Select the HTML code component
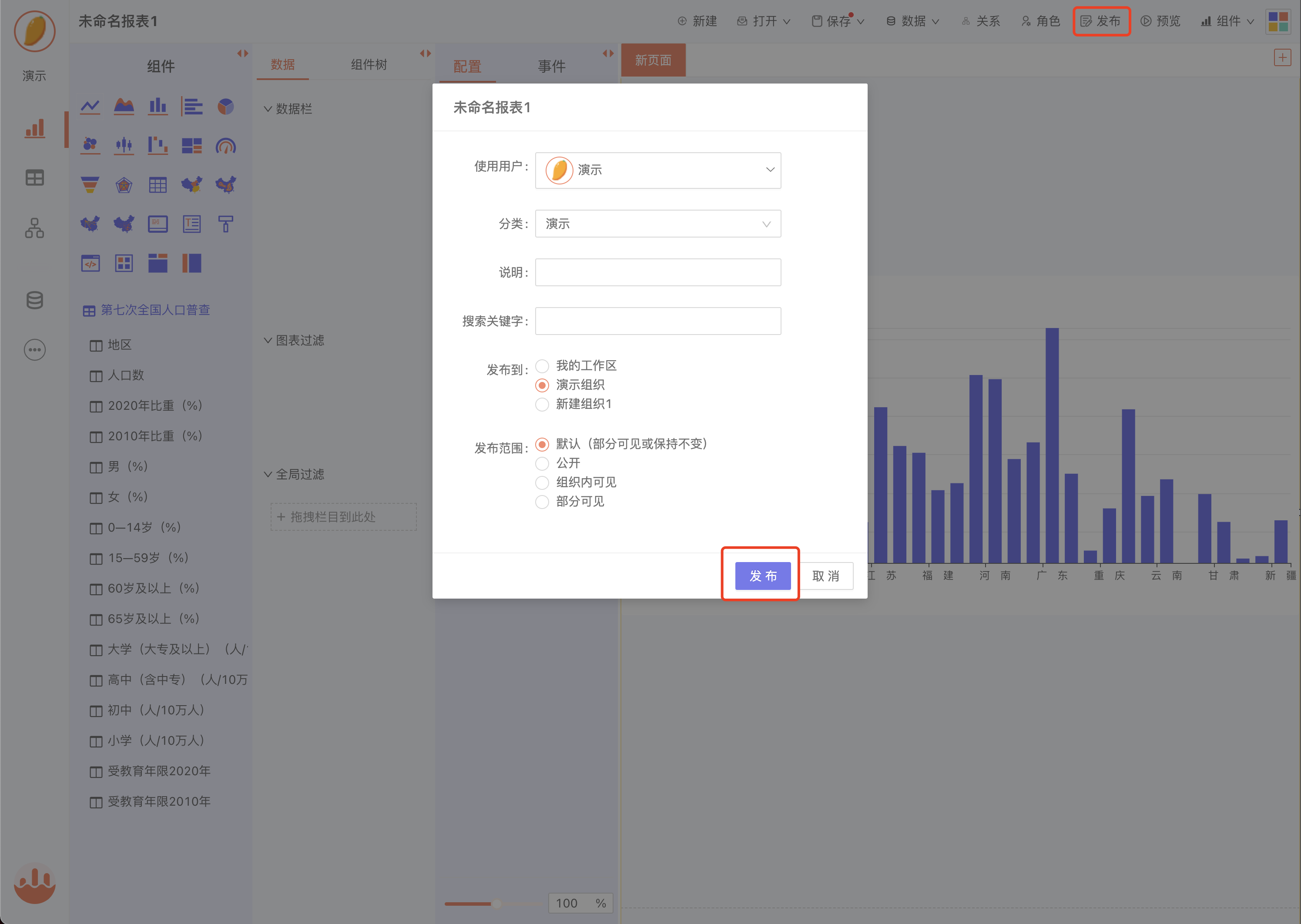The height and width of the screenshot is (924, 1301). tap(90, 264)
